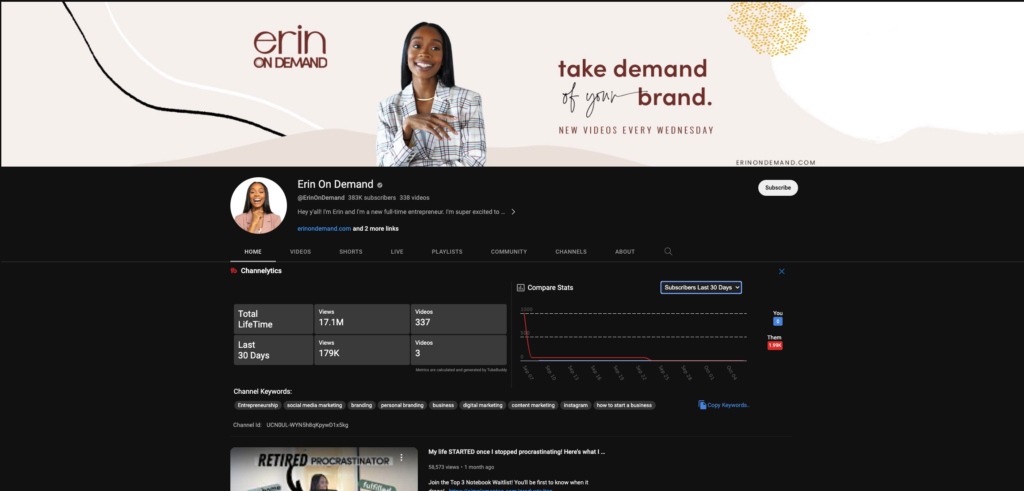Screen dimensions: 1024x491
Task: Click the verified badge beside Erin On Demand
Action: (380, 185)
